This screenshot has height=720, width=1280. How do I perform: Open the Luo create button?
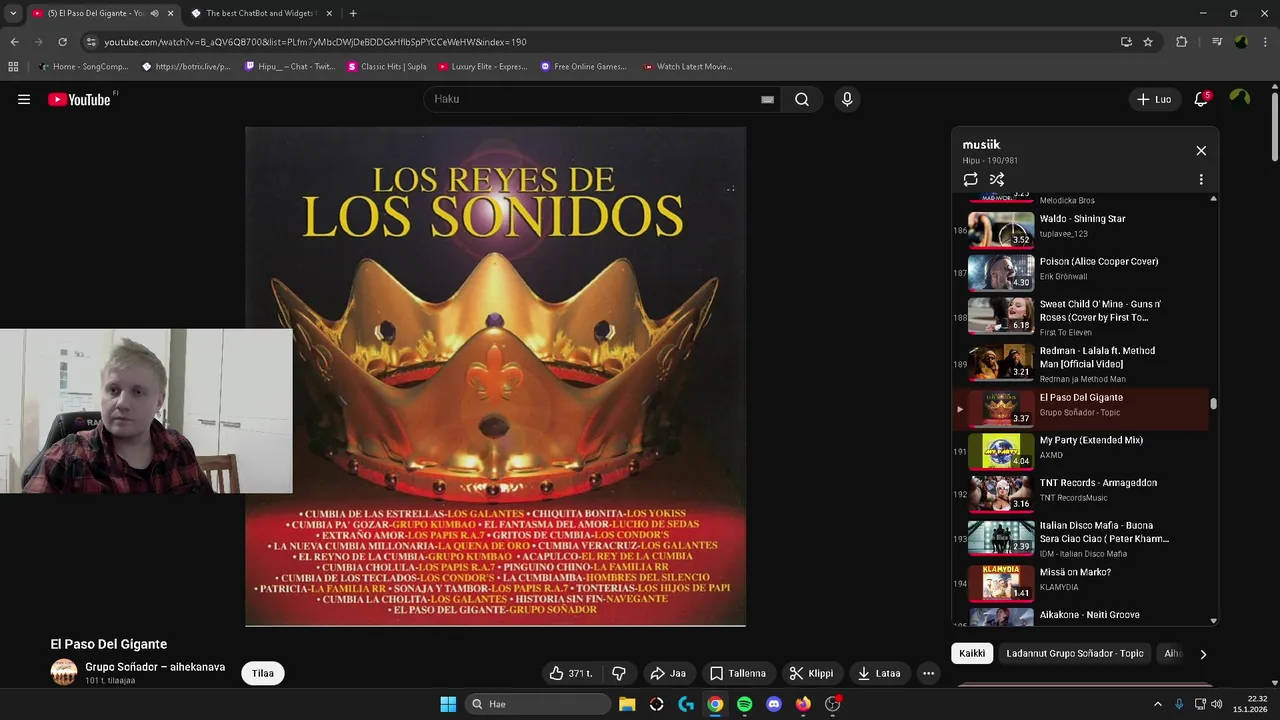[1154, 99]
